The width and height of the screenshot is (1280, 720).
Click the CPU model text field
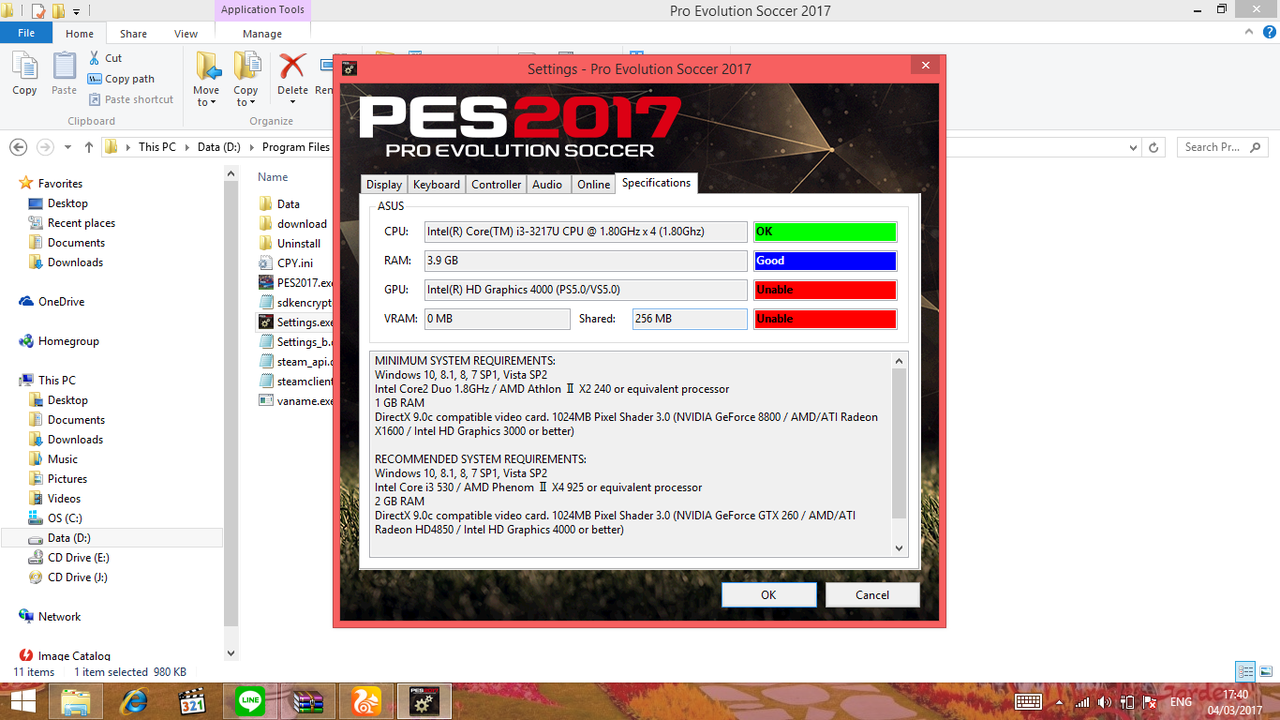click(585, 232)
